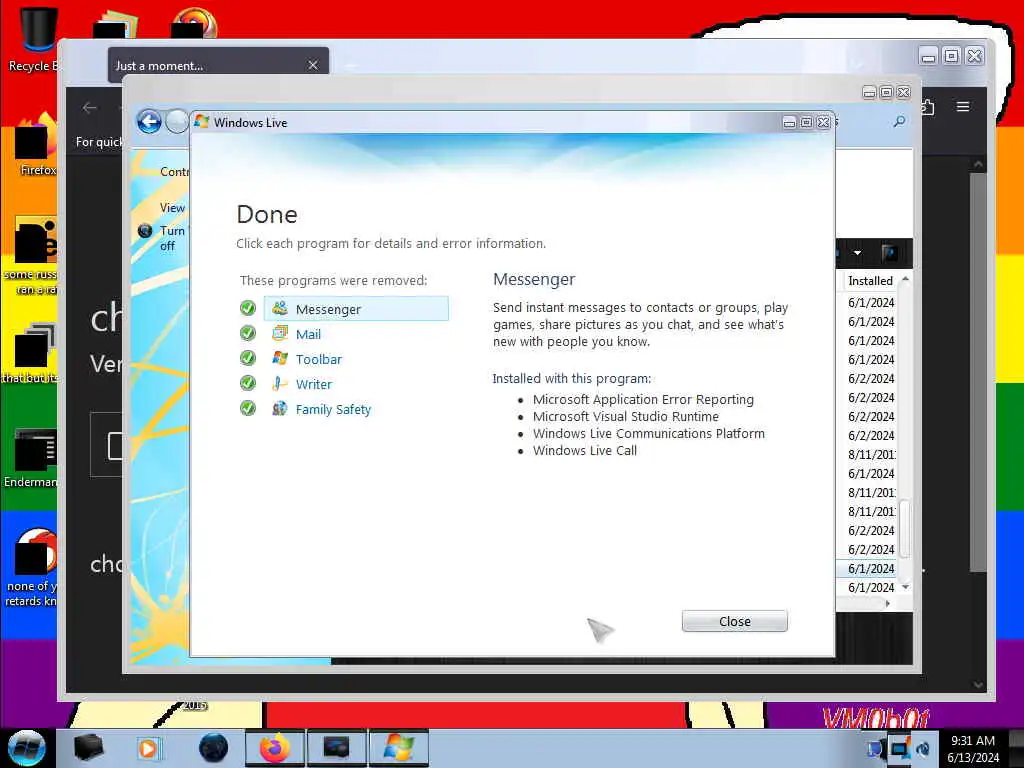Click the programs list scroll up arrow
This screenshot has height=768, width=1024.
click(x=905, y=280)
